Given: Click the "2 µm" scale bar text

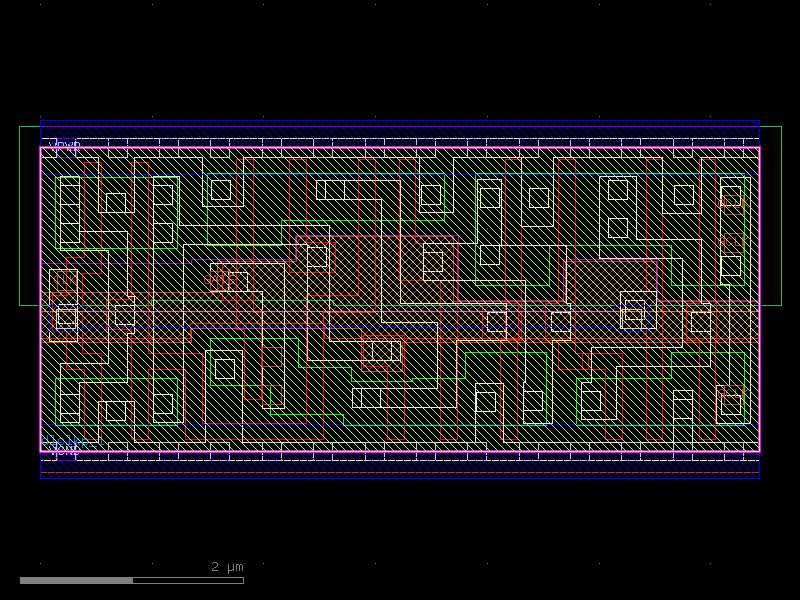Looking at the screenshot, I should click(227, 567).
